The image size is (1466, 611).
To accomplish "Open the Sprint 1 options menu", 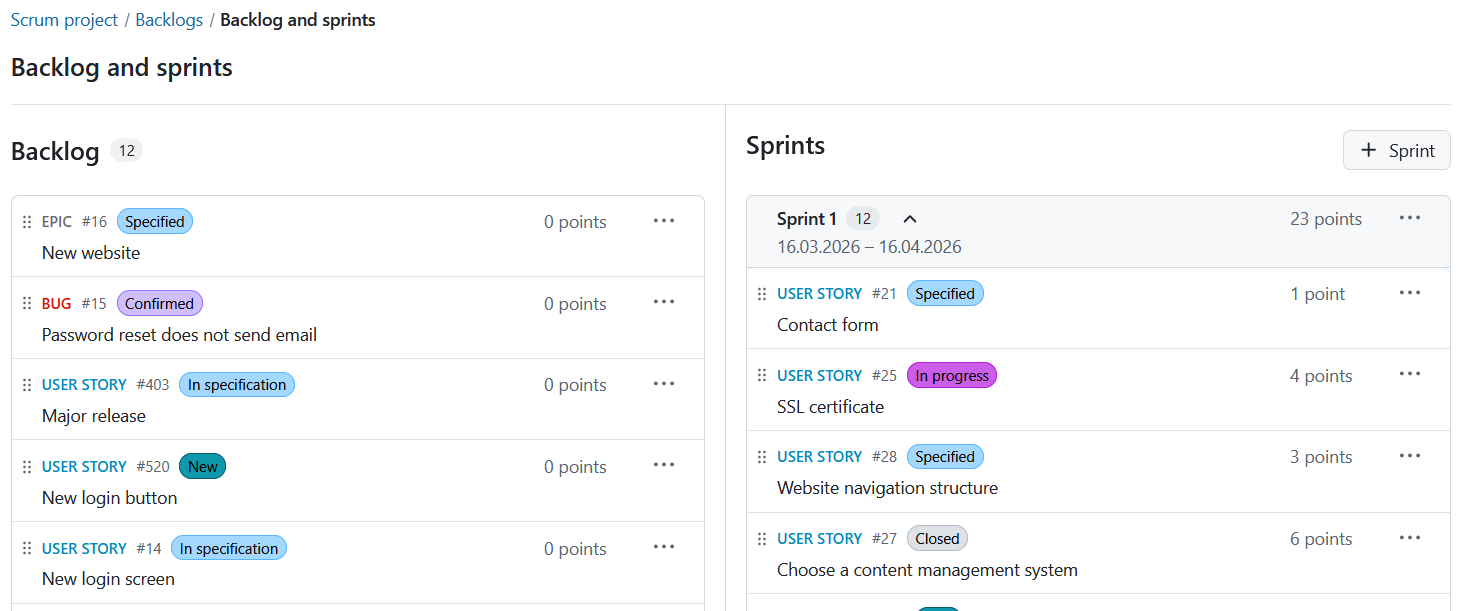I will [x=1410, y=216].
